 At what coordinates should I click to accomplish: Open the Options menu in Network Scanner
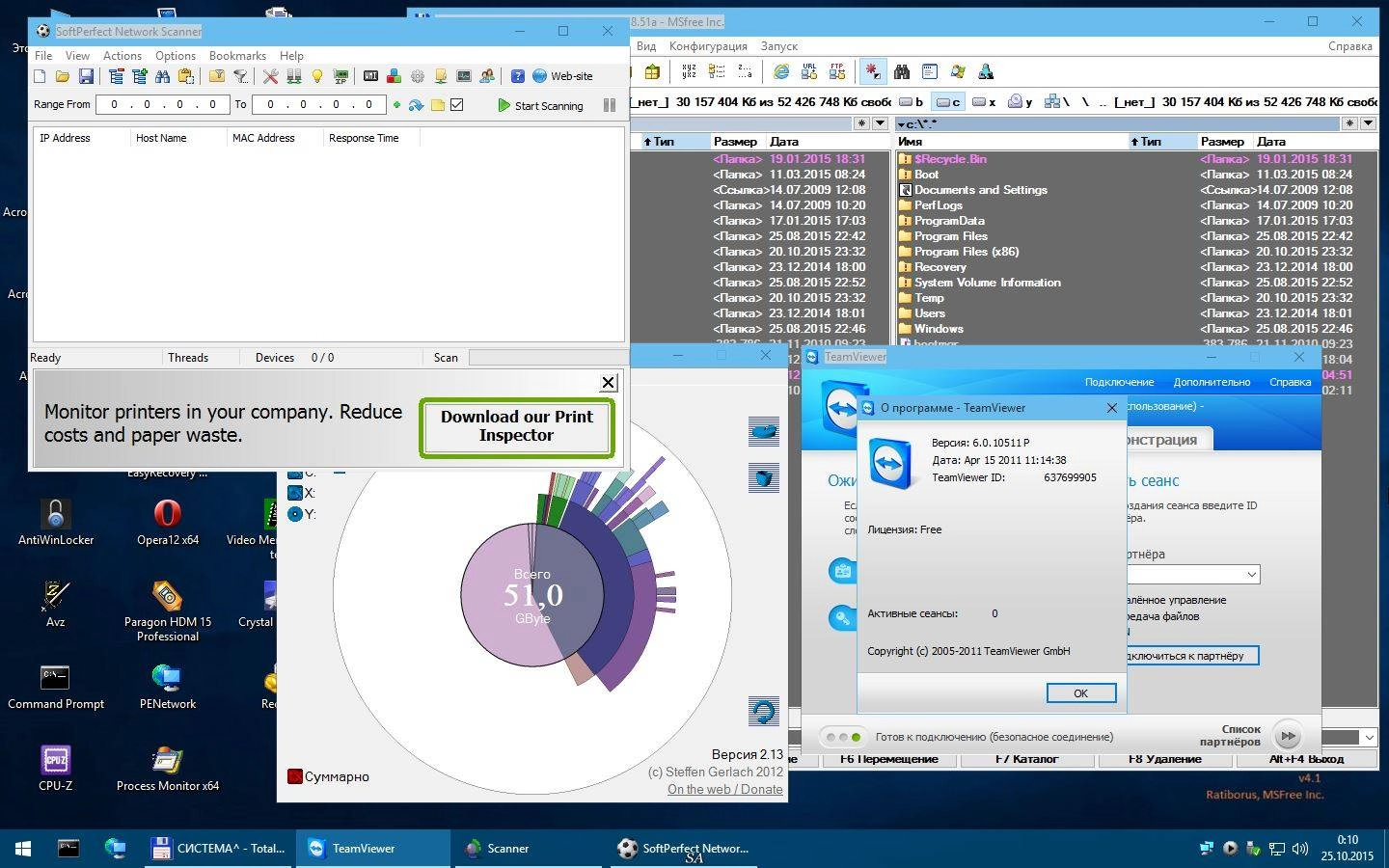point(176,56)
